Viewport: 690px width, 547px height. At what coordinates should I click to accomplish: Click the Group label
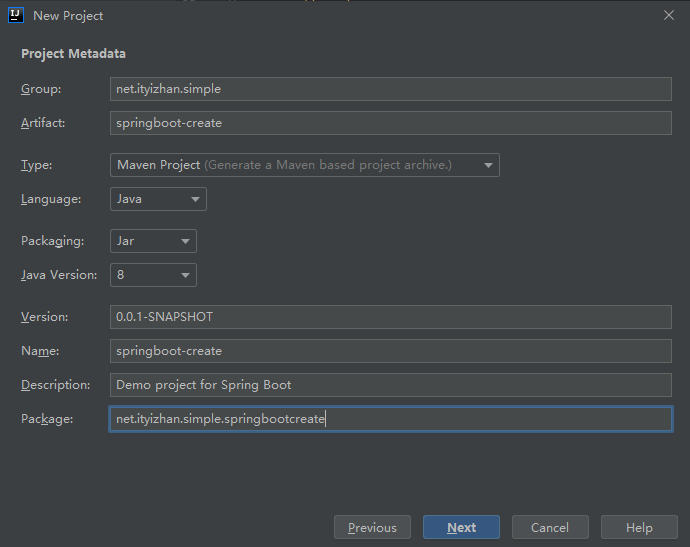point(41,89)
